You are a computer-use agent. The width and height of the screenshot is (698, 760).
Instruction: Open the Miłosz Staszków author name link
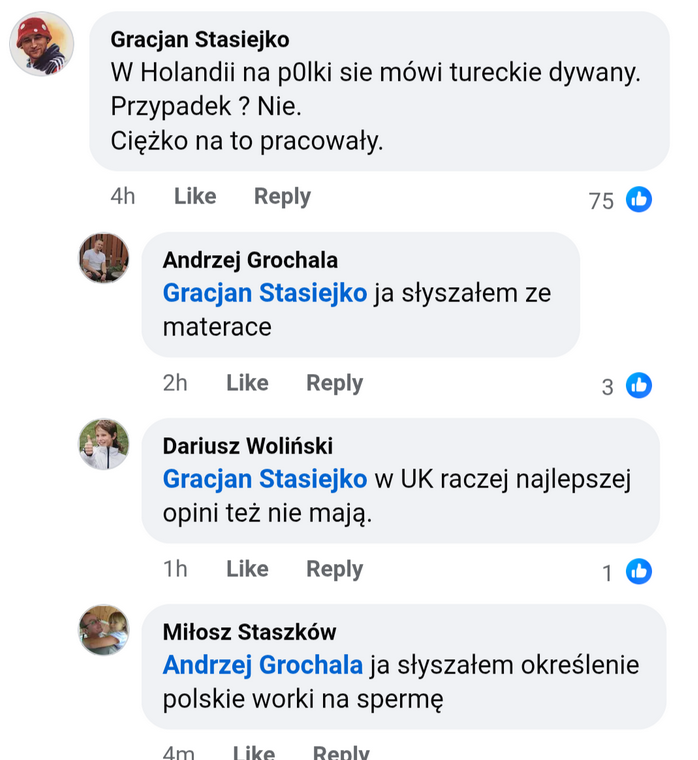coord(250,632)
